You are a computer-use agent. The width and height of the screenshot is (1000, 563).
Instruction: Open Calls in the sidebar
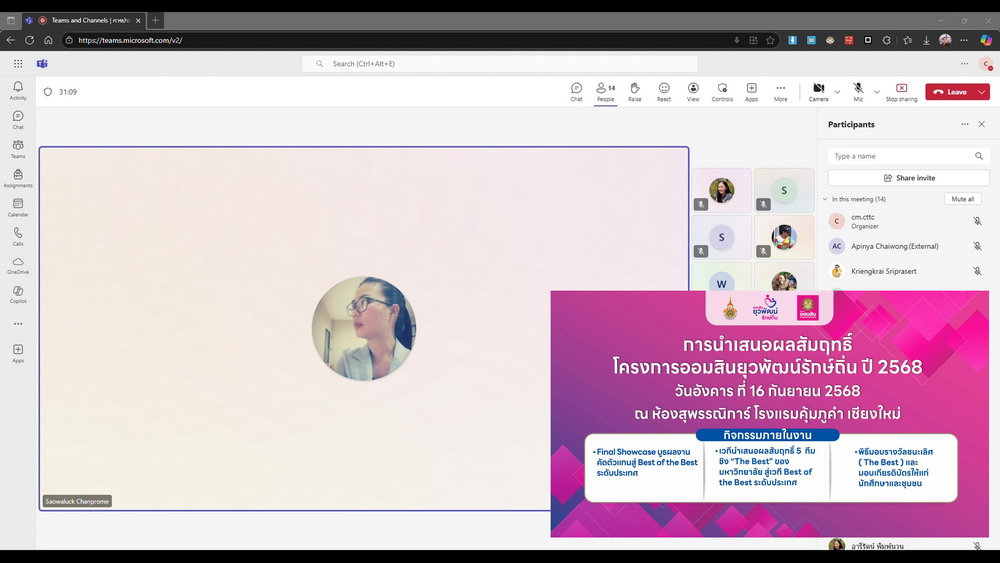(18, 237)
